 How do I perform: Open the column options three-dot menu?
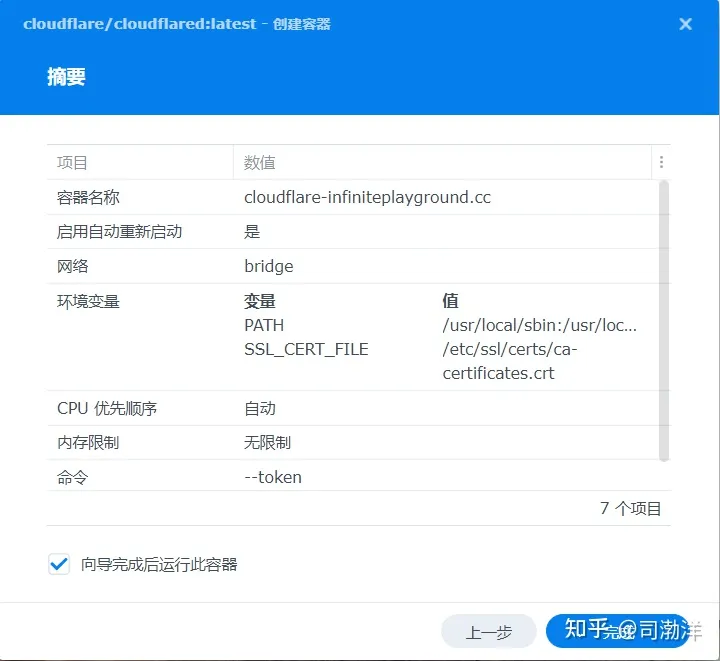661,162
